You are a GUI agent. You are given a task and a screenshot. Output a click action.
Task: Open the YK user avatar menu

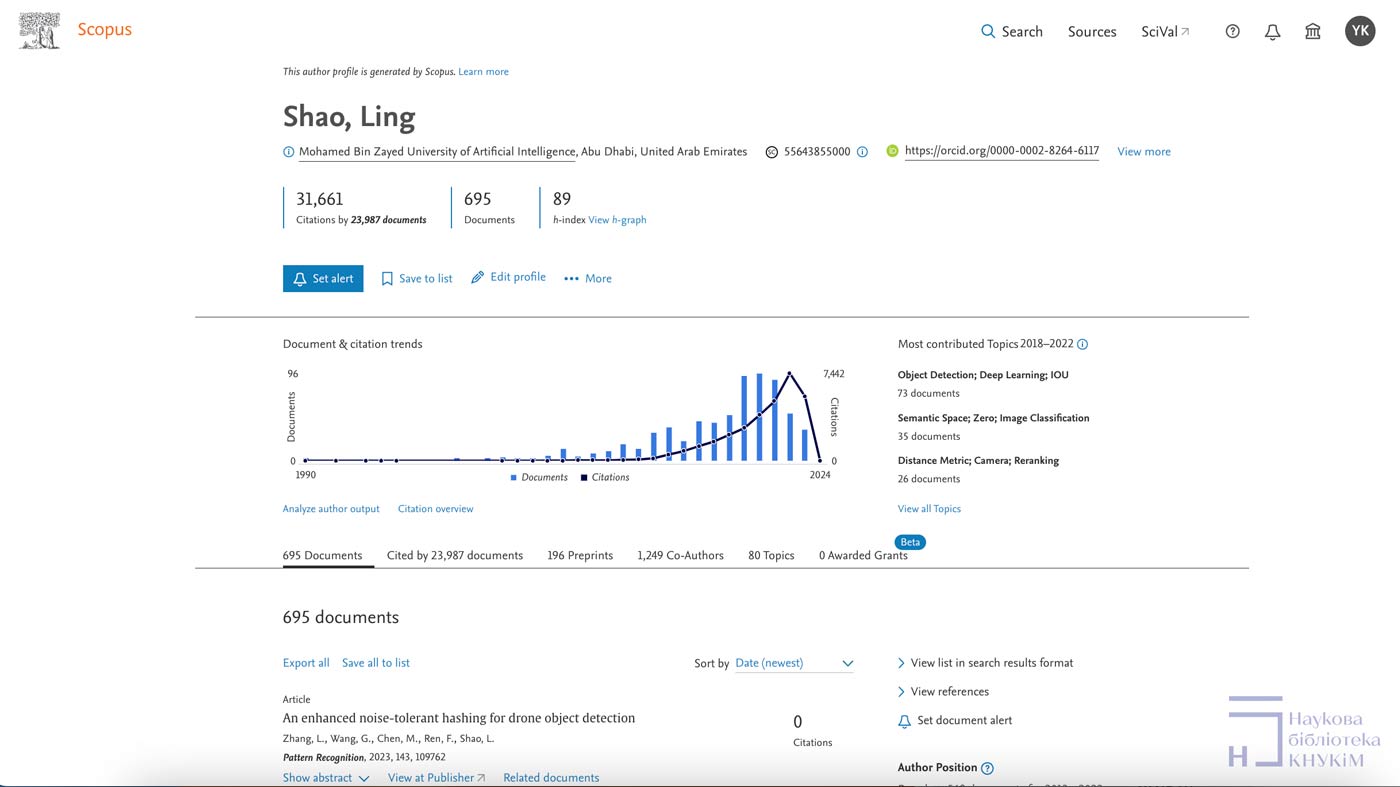tap(1359, 31)
